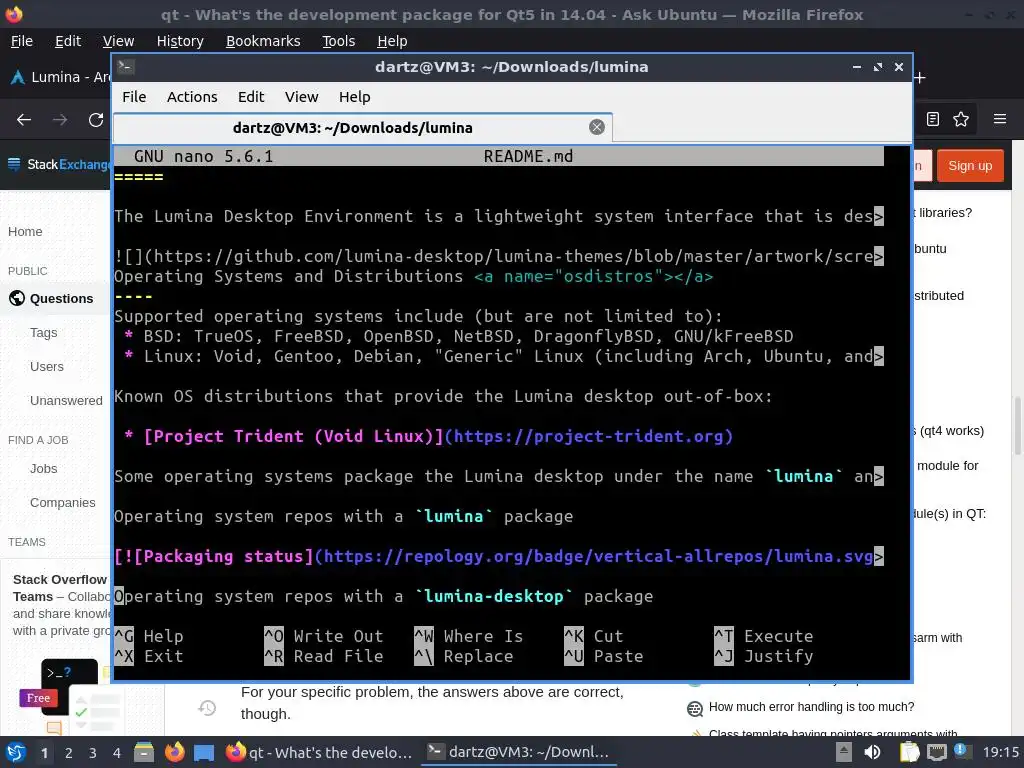Open Questions in the sidebar
The image size is (1024, 768).
click(x=61, y=298)
